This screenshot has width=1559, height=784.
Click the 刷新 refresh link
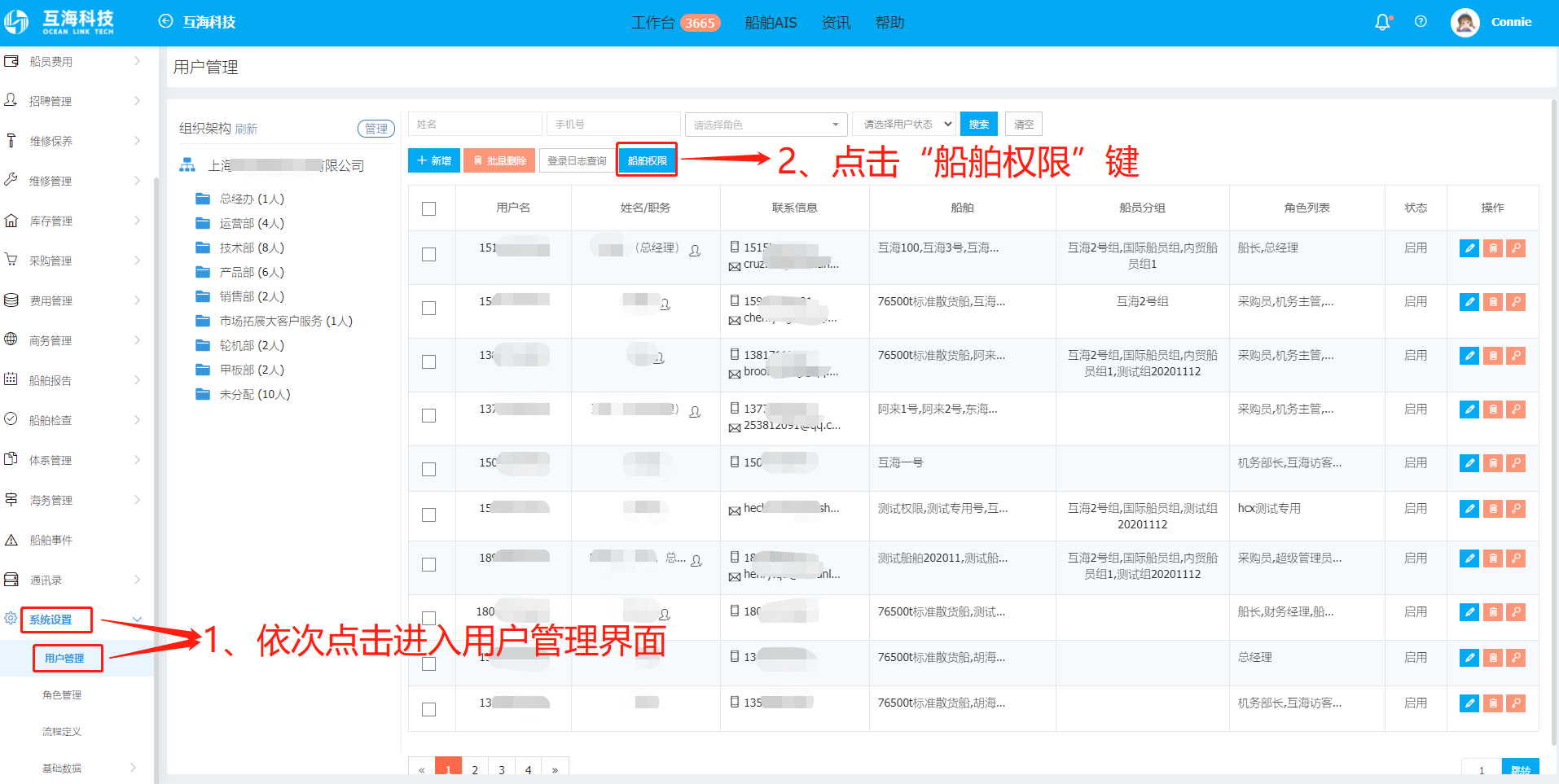pyautogui.click(x=246, y=129)
